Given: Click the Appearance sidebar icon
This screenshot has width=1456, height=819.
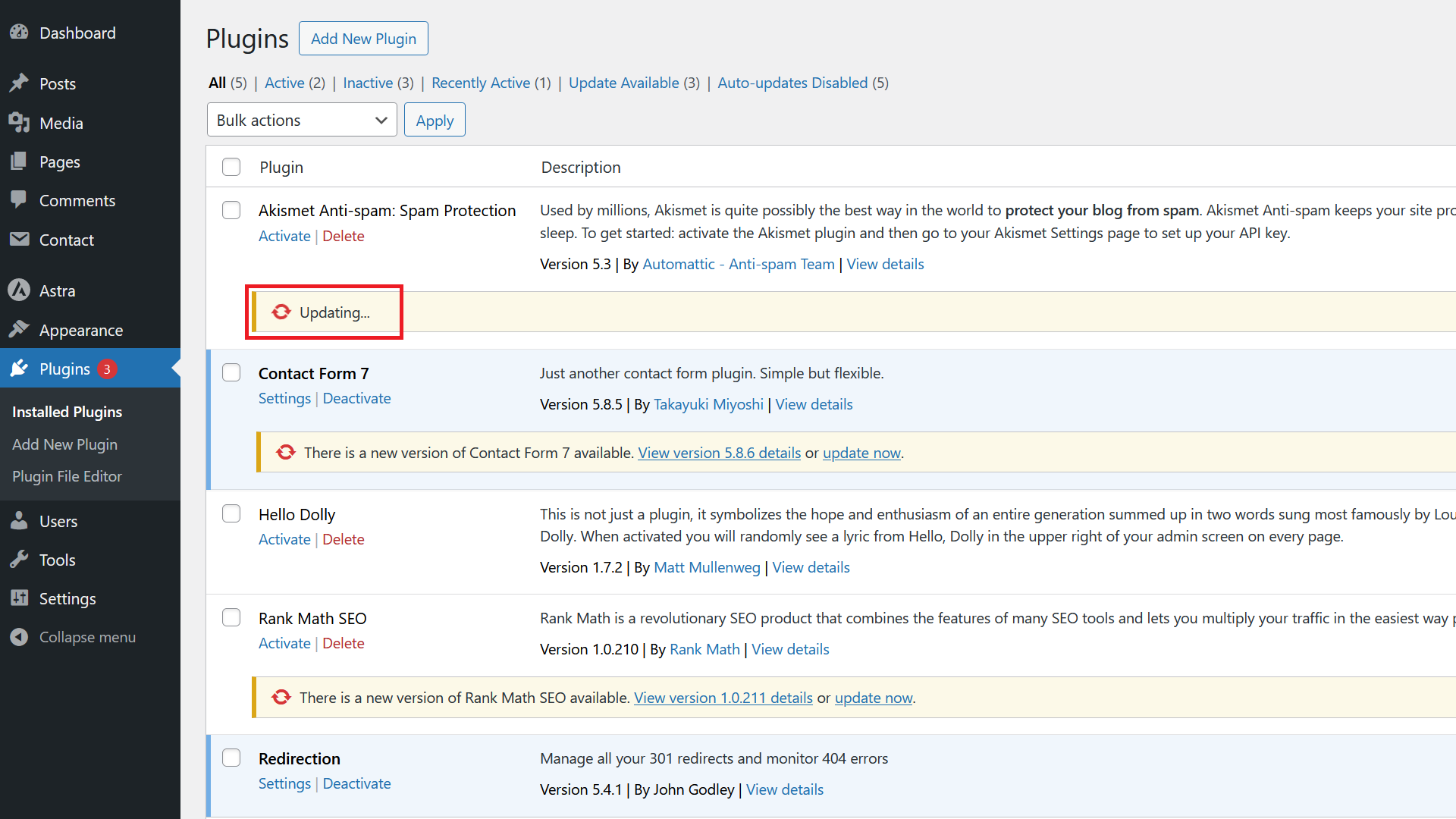Looking at the screenshot, I should pos(20,330).
